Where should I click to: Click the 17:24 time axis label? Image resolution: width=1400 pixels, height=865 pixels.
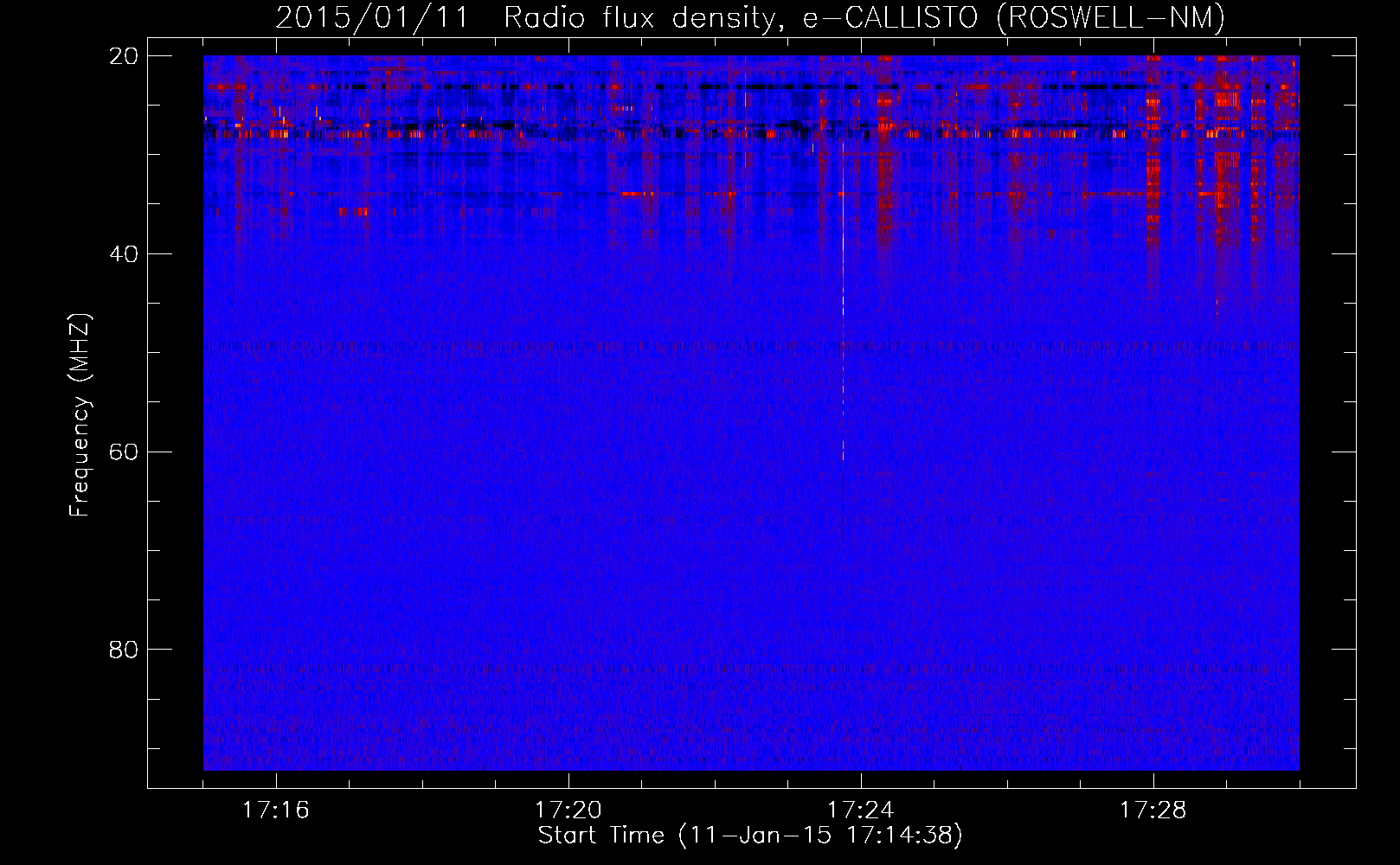(x=861, y=811)
